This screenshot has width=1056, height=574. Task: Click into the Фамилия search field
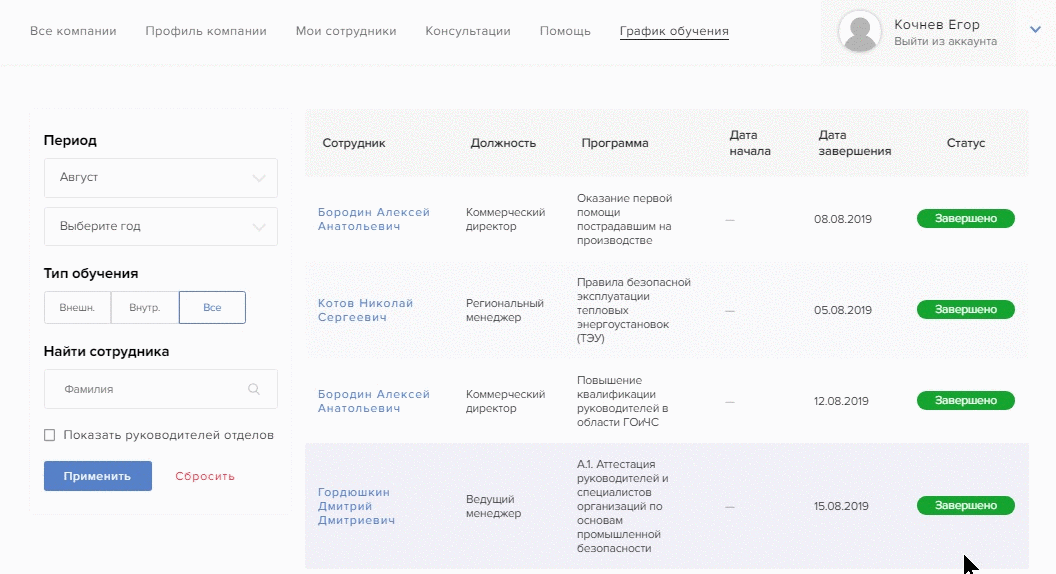150,389
